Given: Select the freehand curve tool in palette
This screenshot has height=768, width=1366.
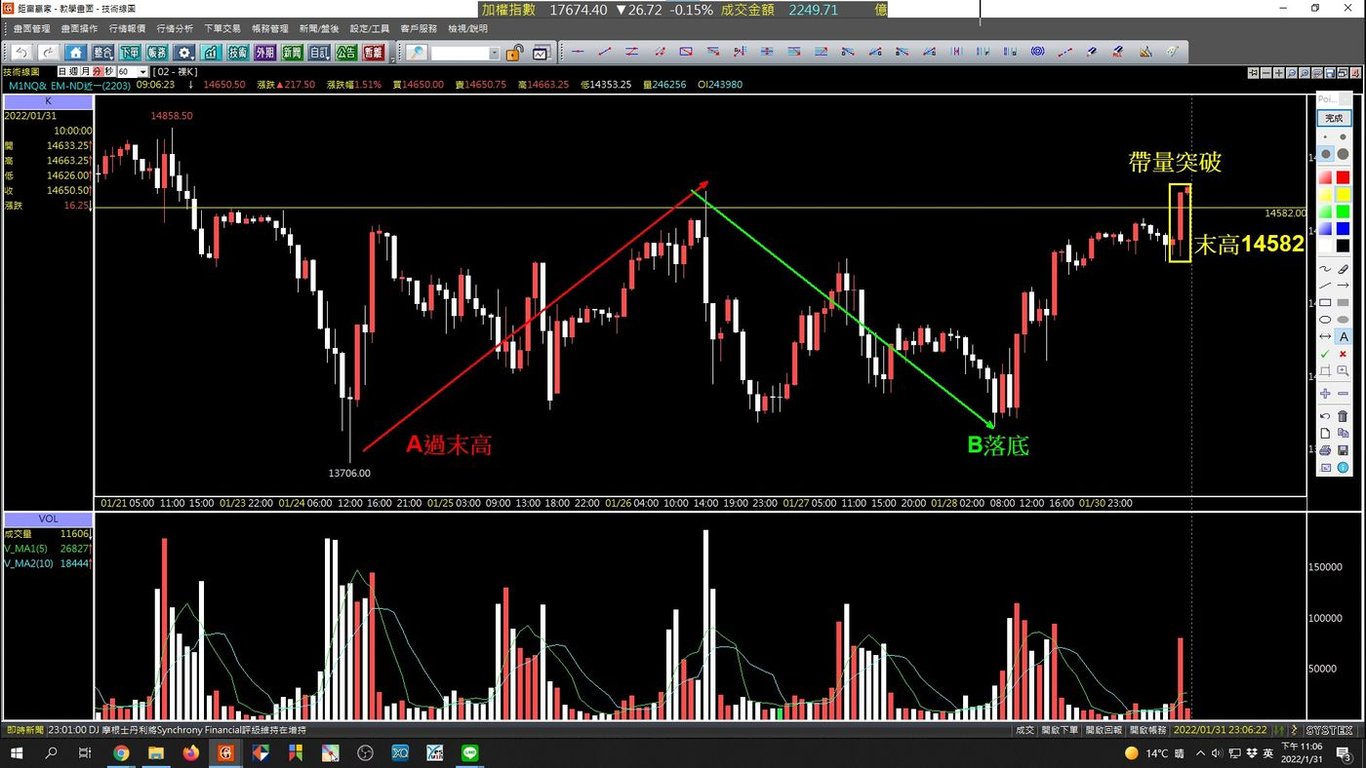Looking at the screenshot, I should pyautogui.click(x=1325, y=269).
